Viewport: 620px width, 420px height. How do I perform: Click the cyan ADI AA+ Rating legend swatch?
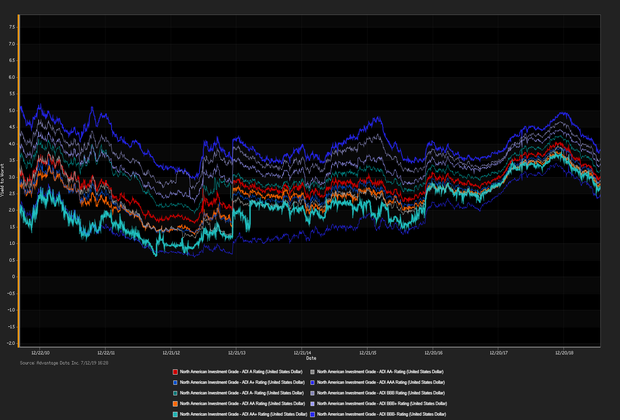tap(175, 414)
